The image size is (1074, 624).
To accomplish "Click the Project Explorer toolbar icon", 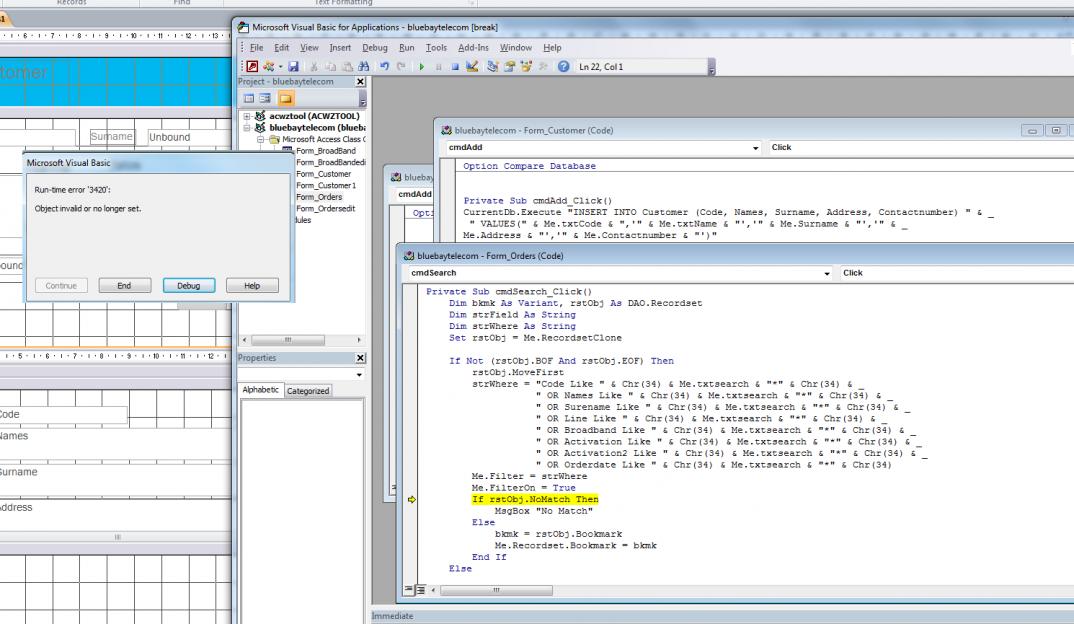I will [492, 66].
